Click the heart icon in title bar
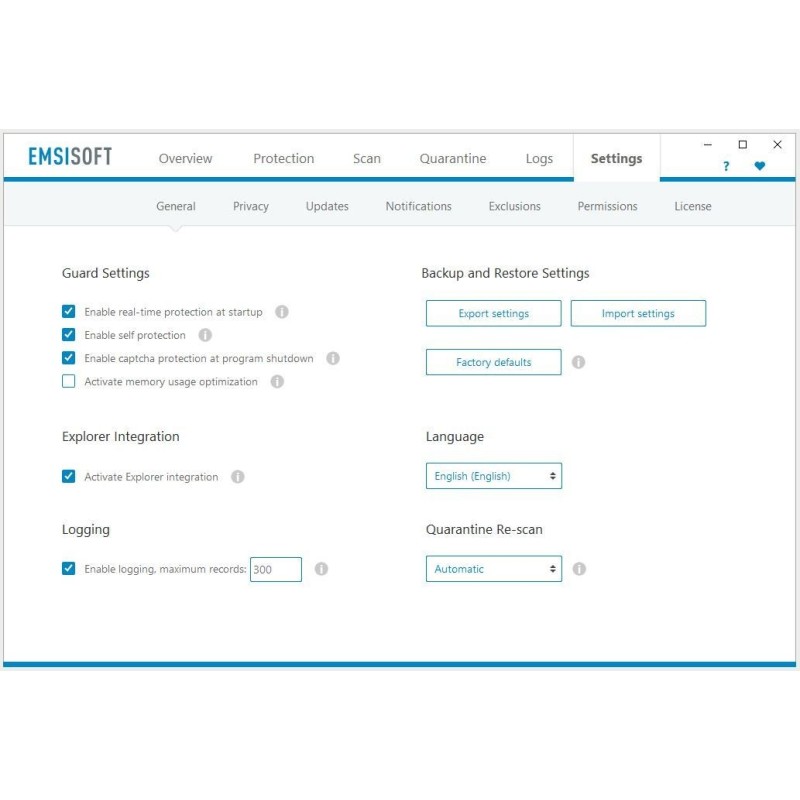 click(761, 165)
